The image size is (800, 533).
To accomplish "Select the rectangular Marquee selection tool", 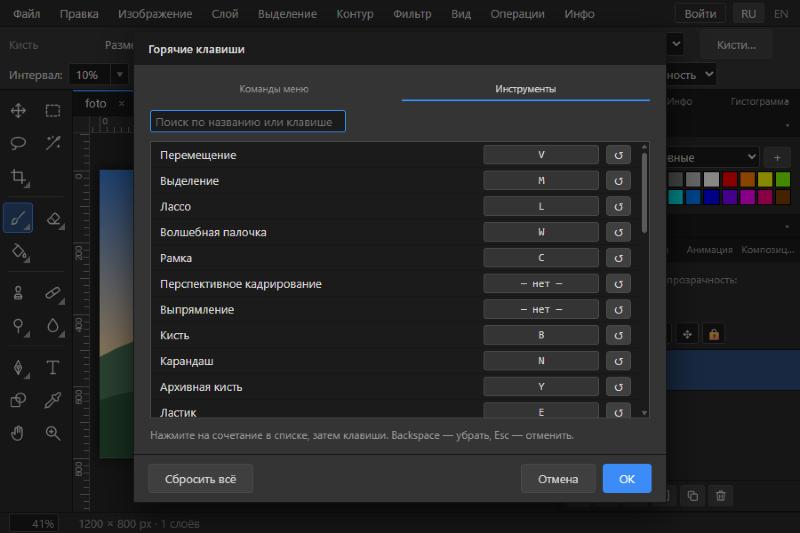I will point(53,111).
